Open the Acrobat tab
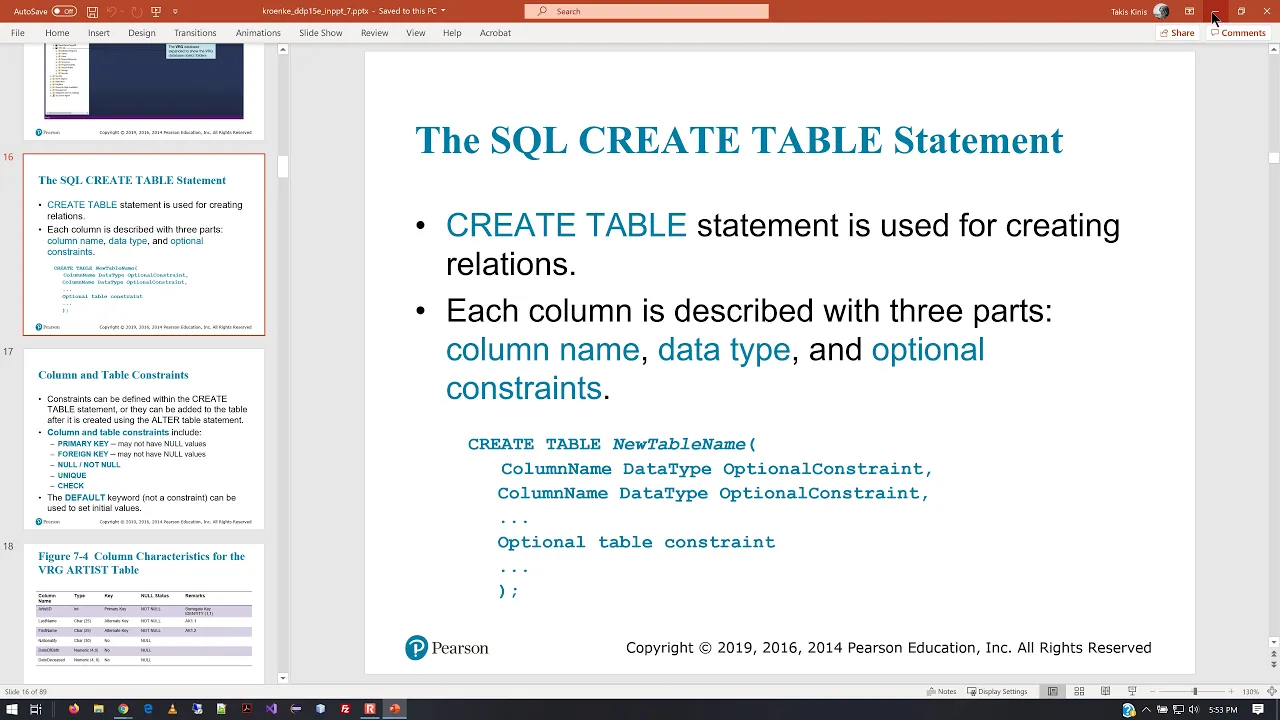The height and width of the screenshot is (720, 1280). (495, 33)
